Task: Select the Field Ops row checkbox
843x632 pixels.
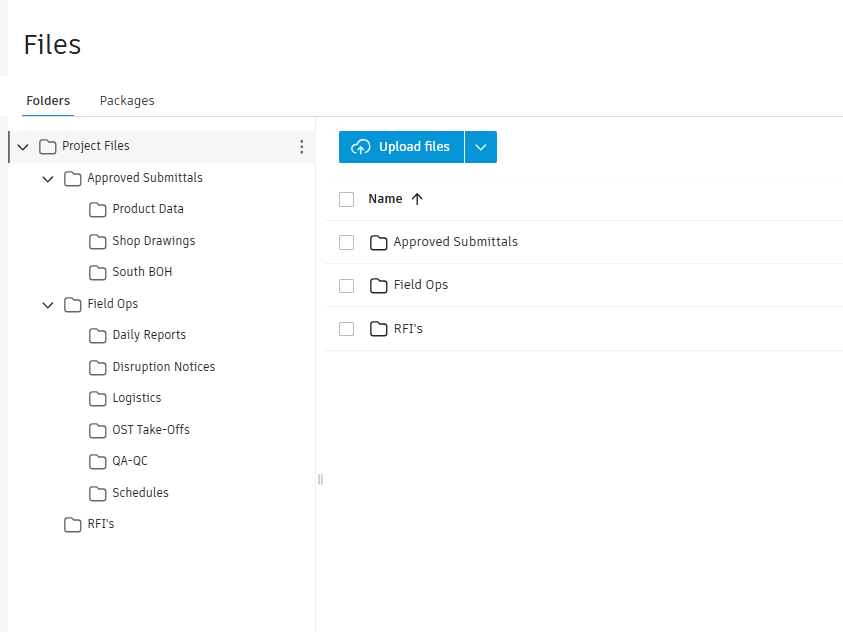Action: pos(347,286)
